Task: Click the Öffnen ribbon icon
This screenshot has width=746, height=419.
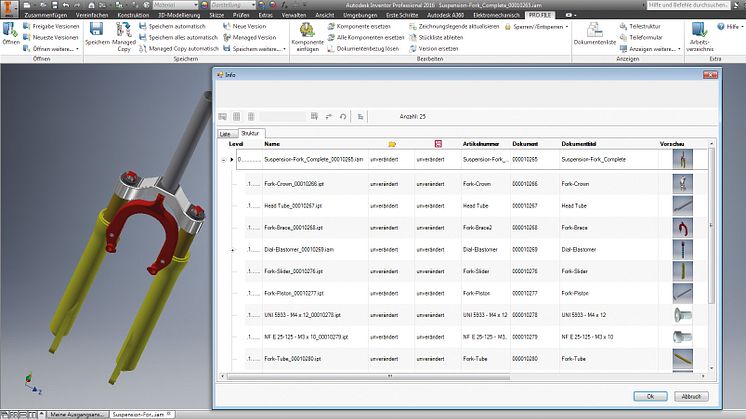Action: pos(10,30)
